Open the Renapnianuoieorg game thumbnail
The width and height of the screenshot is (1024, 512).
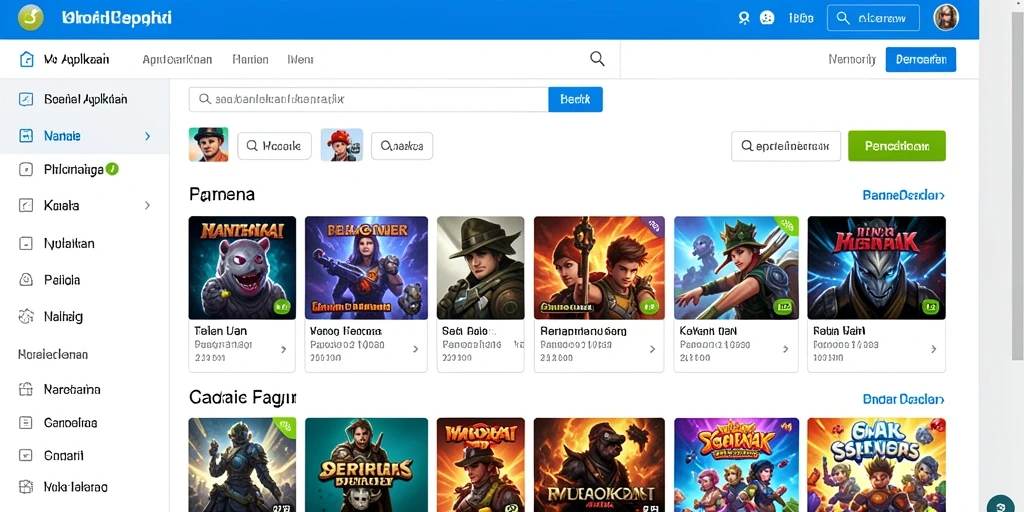[x=600, y=268]
